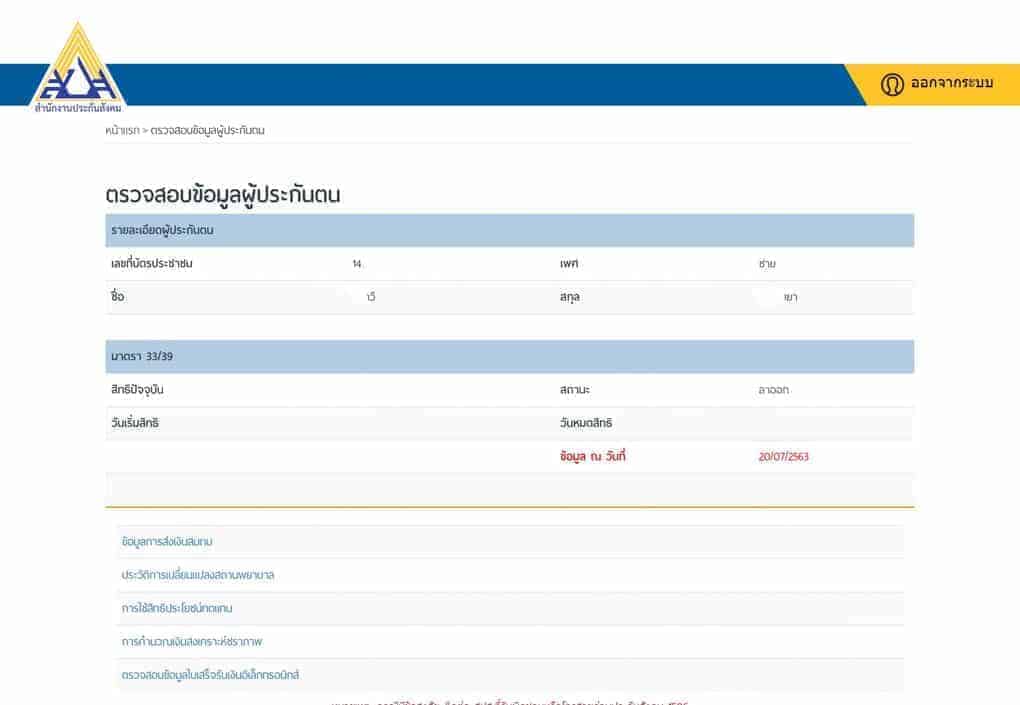
Task: Open ข้อมูลการส่งเงินสมทบ section
Action: (166, 541)
